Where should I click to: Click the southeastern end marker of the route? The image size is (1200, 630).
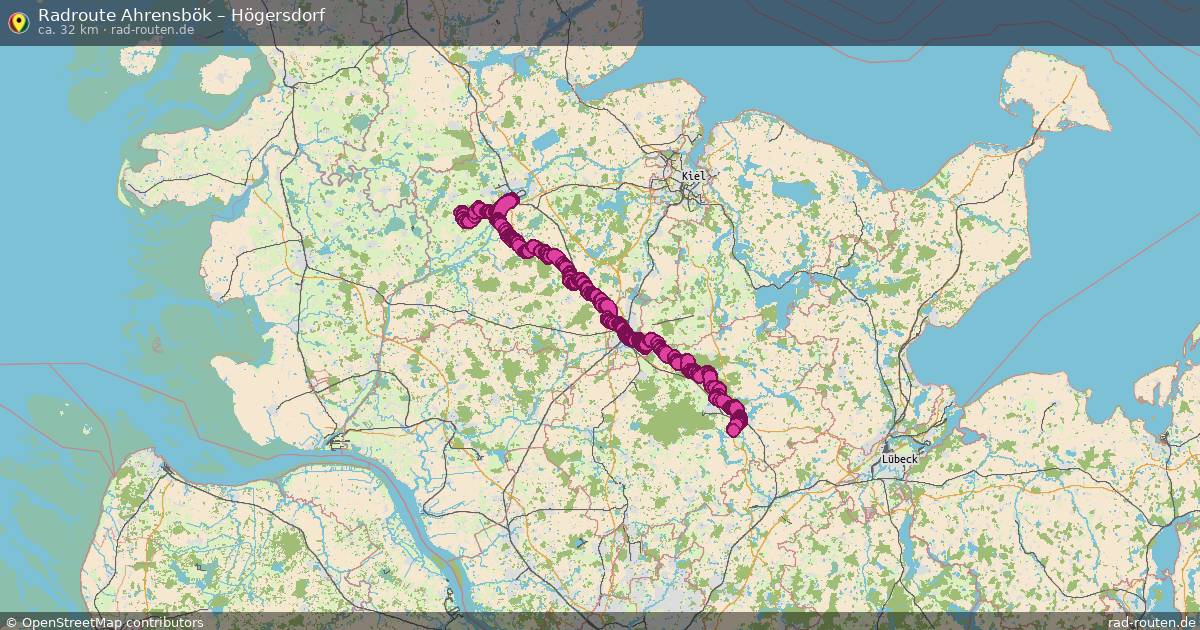[734, 429]
